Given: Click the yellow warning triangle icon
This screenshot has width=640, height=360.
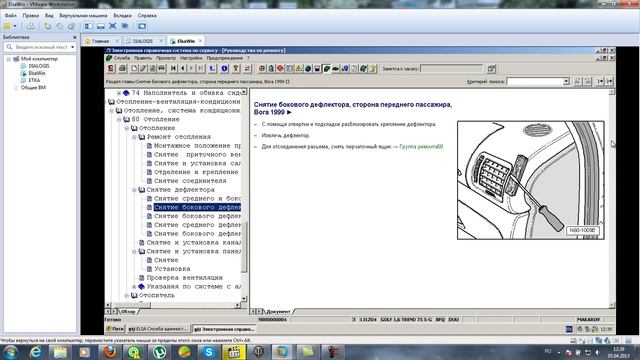Looking at the screenshot, I should [299, 69].
